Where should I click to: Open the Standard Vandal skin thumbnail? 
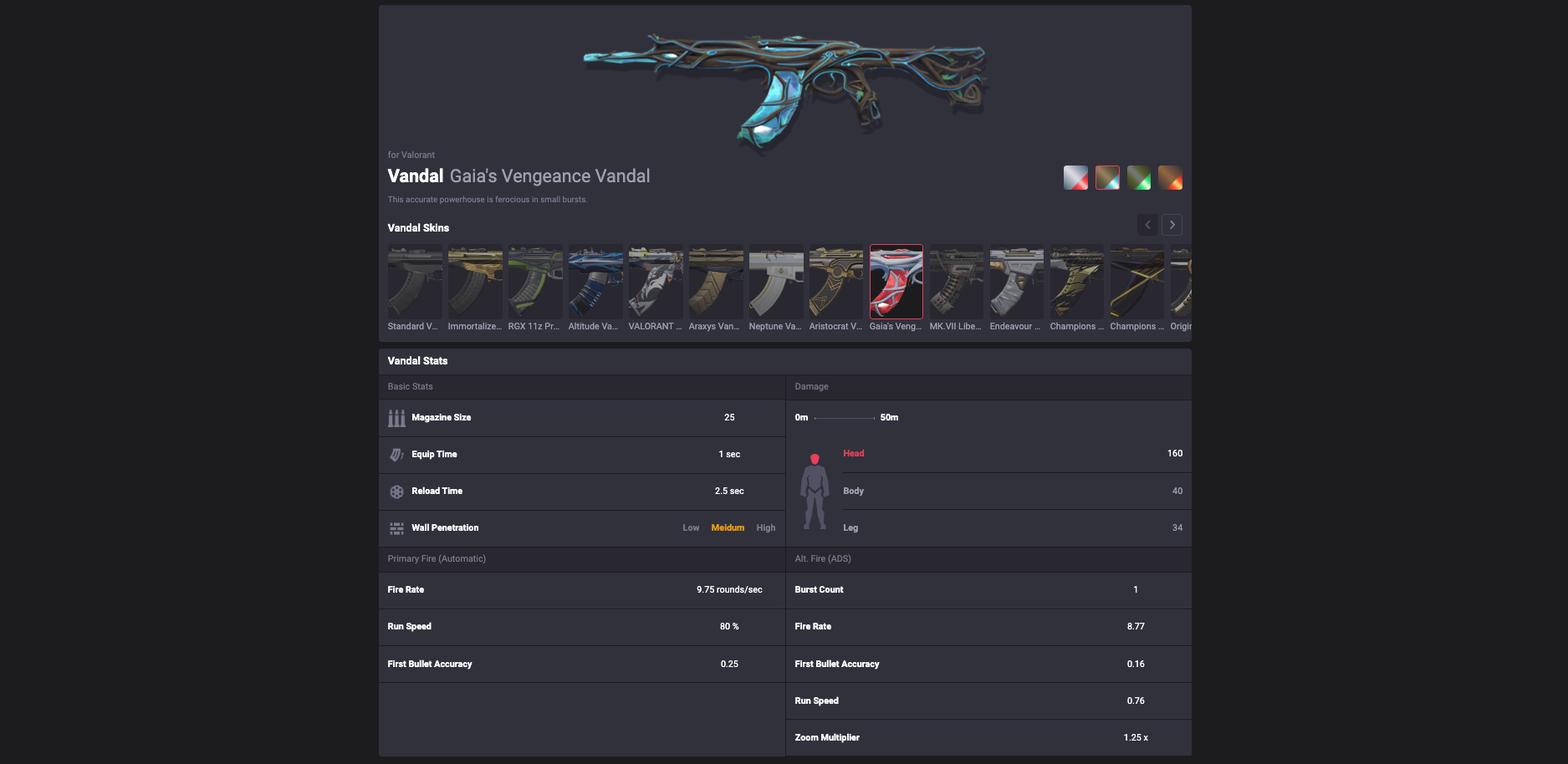(x=415, y=282)
